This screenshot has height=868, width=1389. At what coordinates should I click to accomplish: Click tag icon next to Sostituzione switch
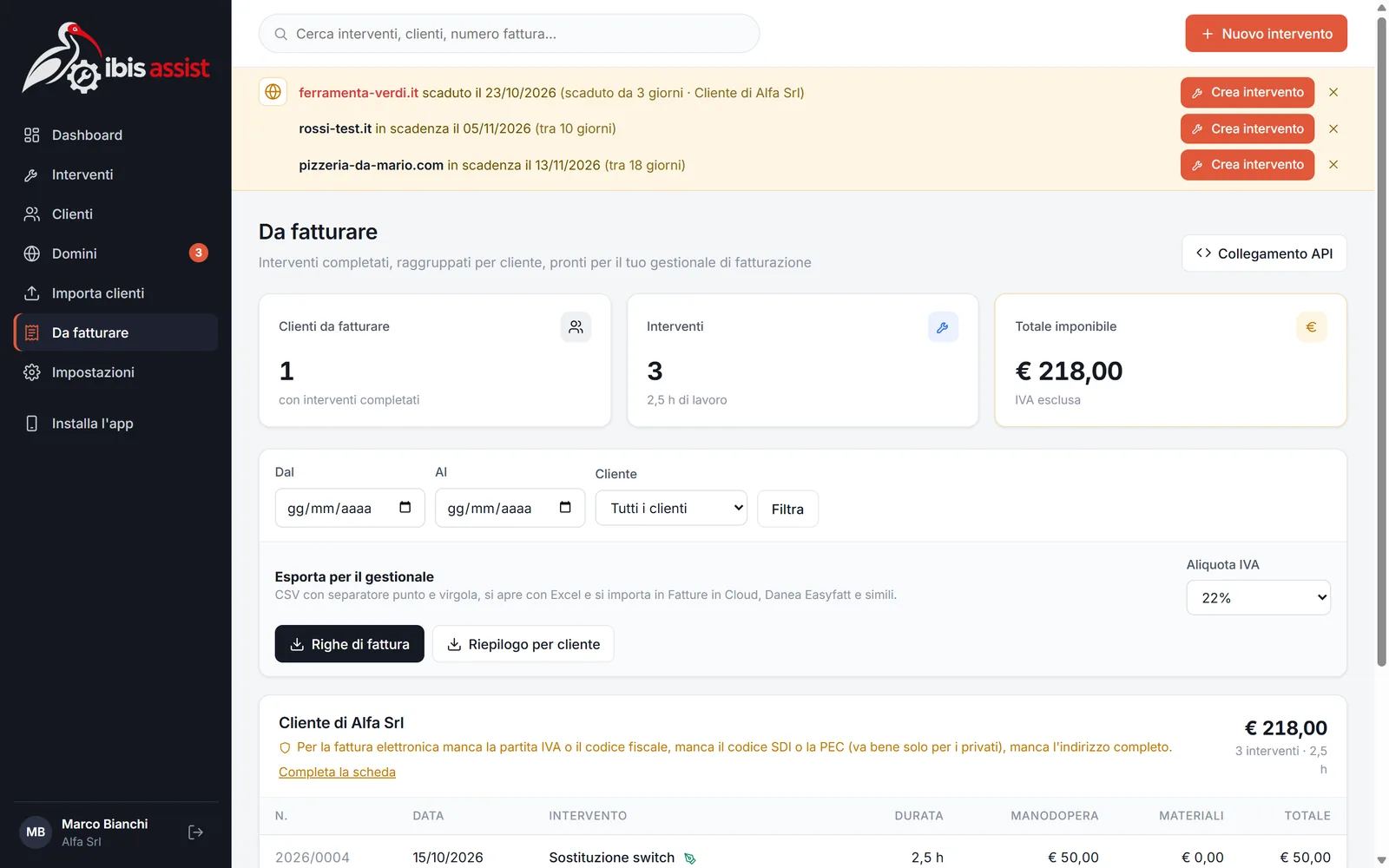(x=690, y=858)
